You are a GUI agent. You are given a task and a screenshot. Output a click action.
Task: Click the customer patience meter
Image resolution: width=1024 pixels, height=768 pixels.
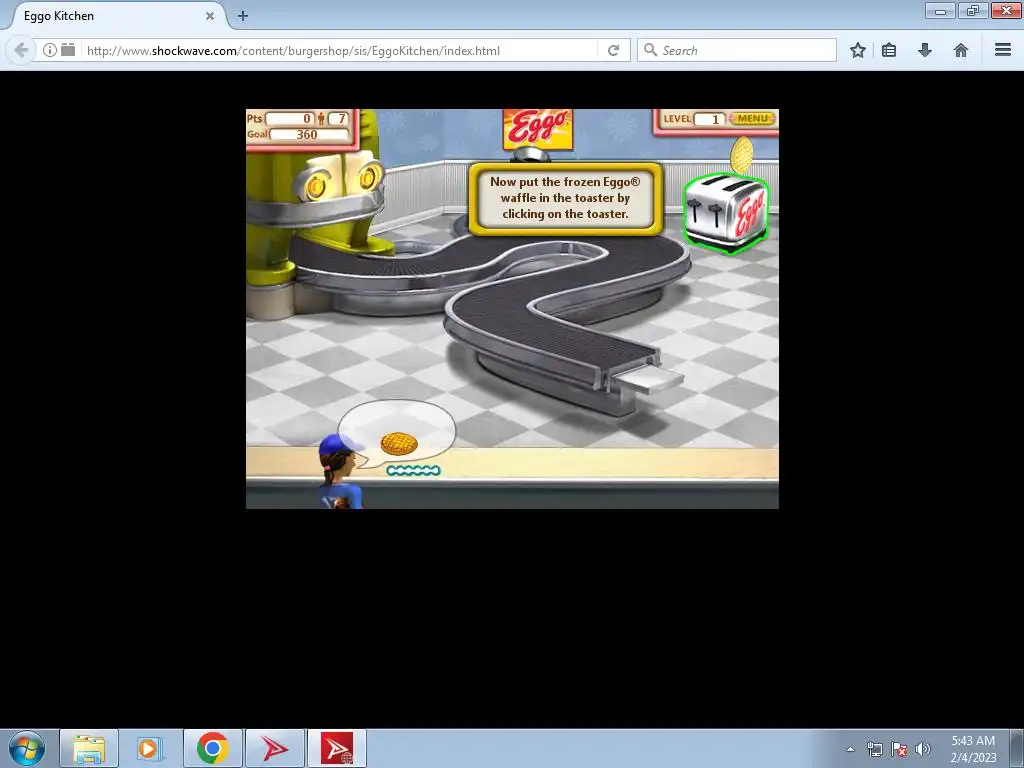tap(413, 470)
